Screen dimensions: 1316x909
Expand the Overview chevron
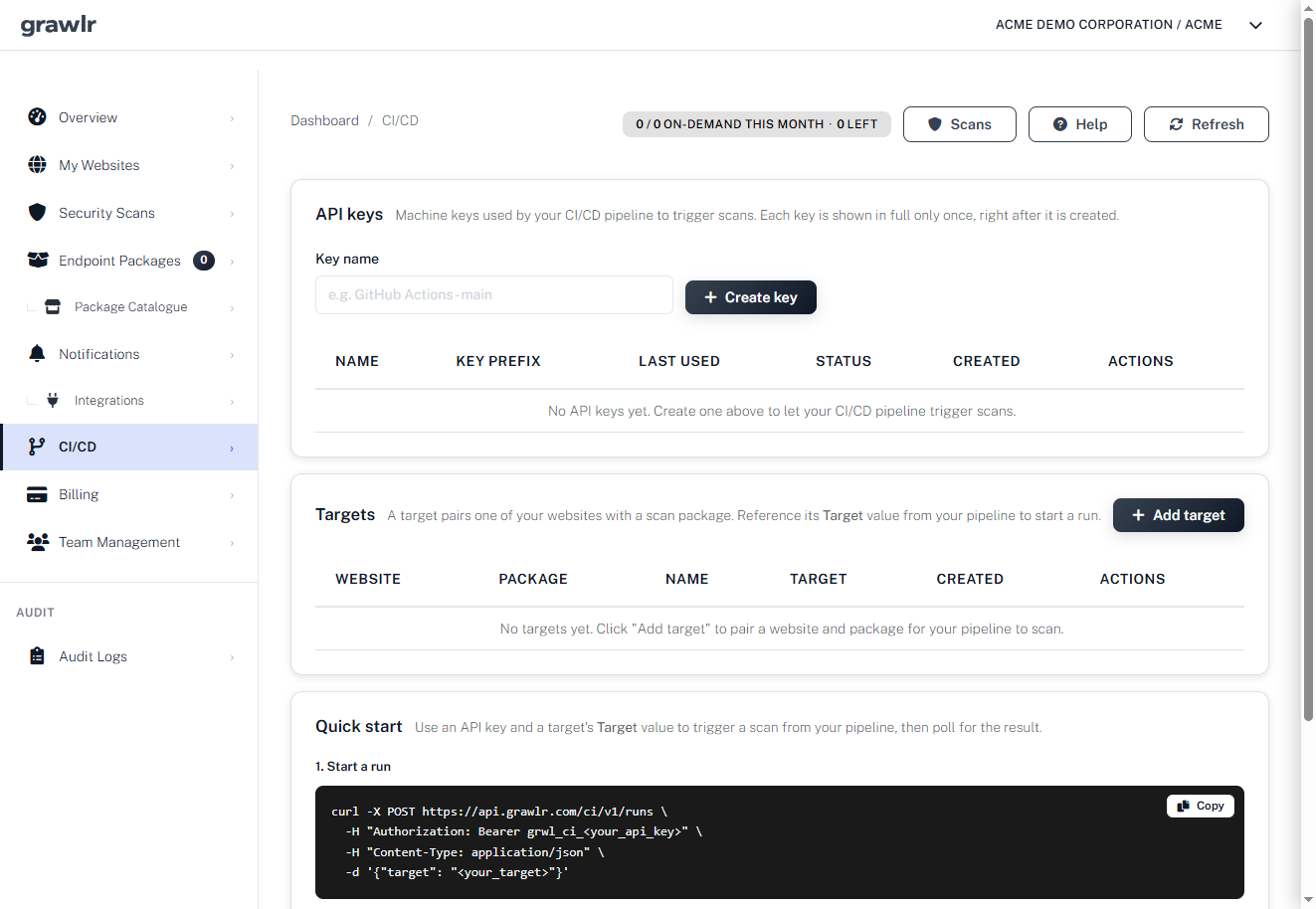pyautogui.click(x=232, y=118)
